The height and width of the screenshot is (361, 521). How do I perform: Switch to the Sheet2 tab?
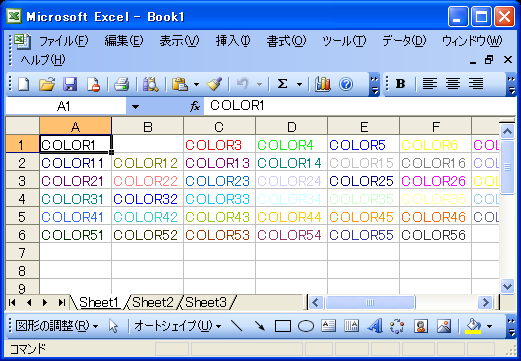coord(153,303)
